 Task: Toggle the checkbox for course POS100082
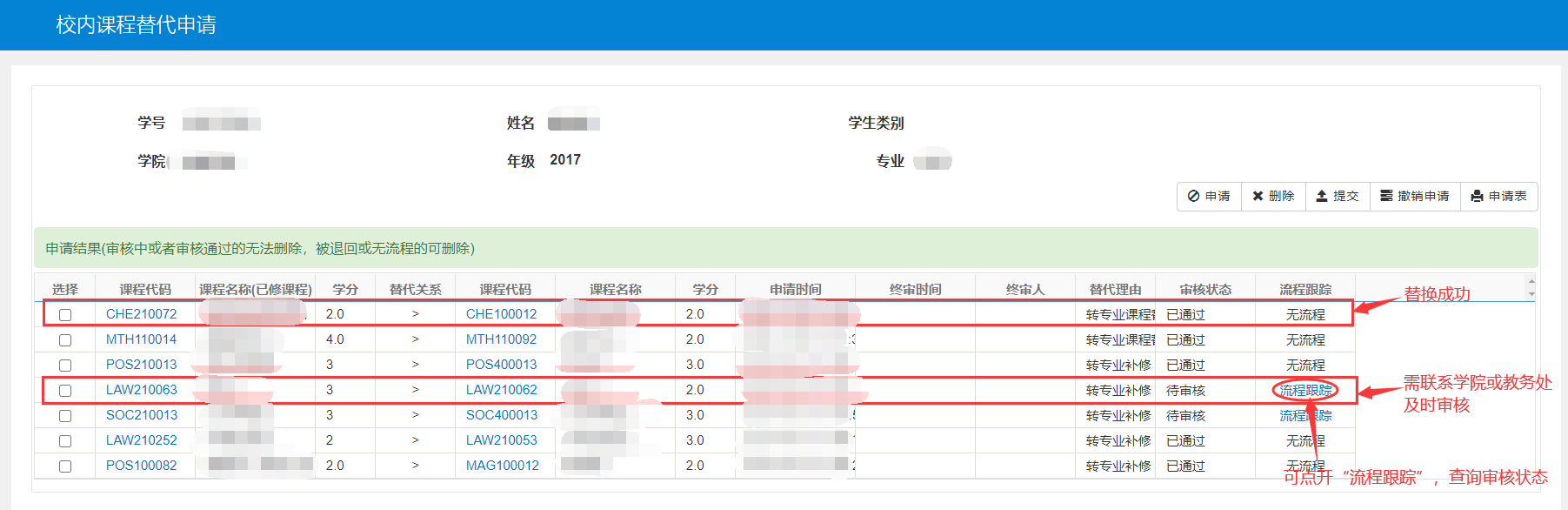(65, 466)
